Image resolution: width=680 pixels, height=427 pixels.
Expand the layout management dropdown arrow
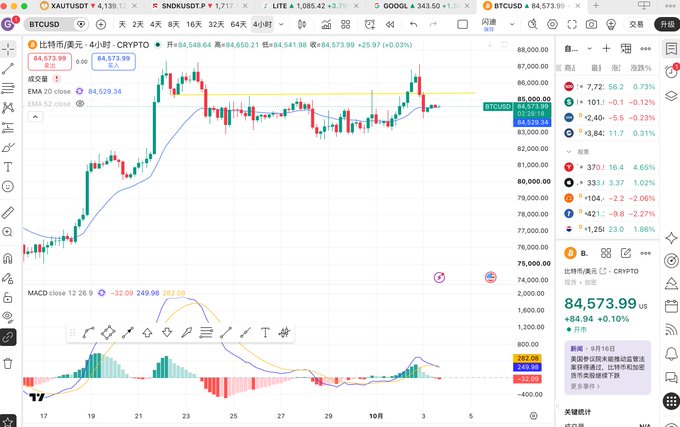pyautogui.click(x=512, y=24)
